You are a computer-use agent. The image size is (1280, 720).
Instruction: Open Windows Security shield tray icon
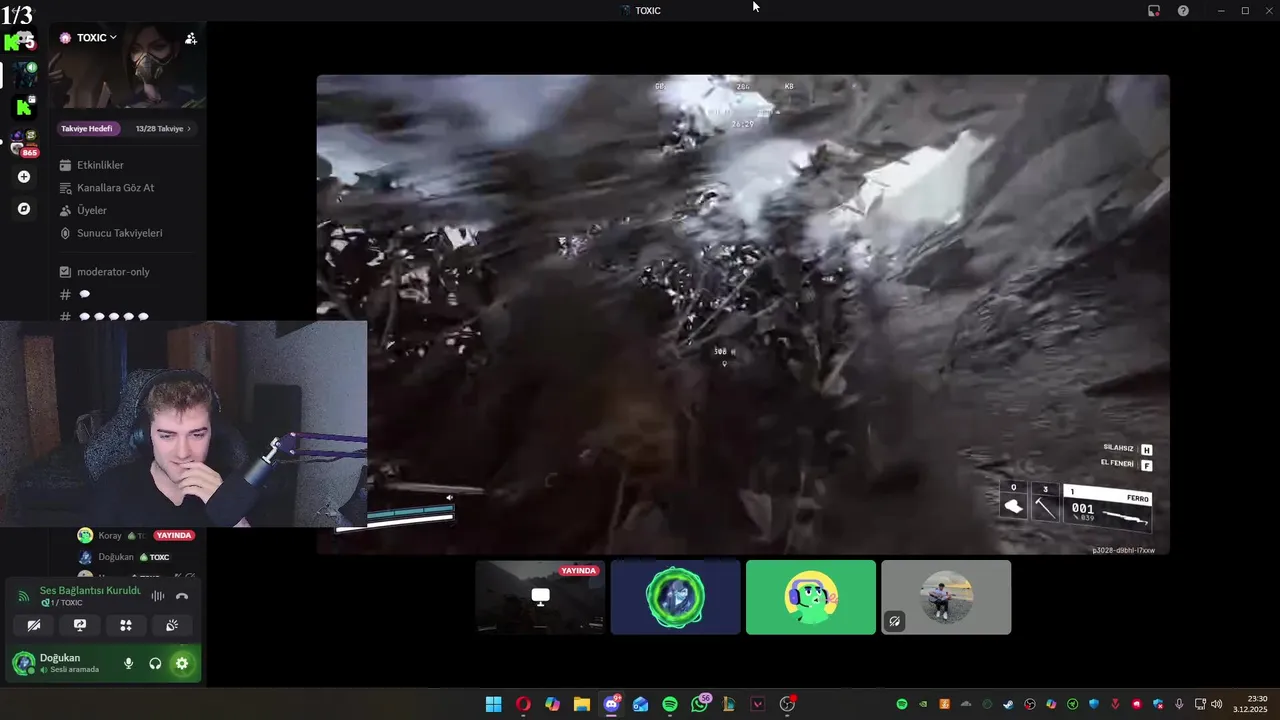pyautogui.click(x=1094, y=704)
